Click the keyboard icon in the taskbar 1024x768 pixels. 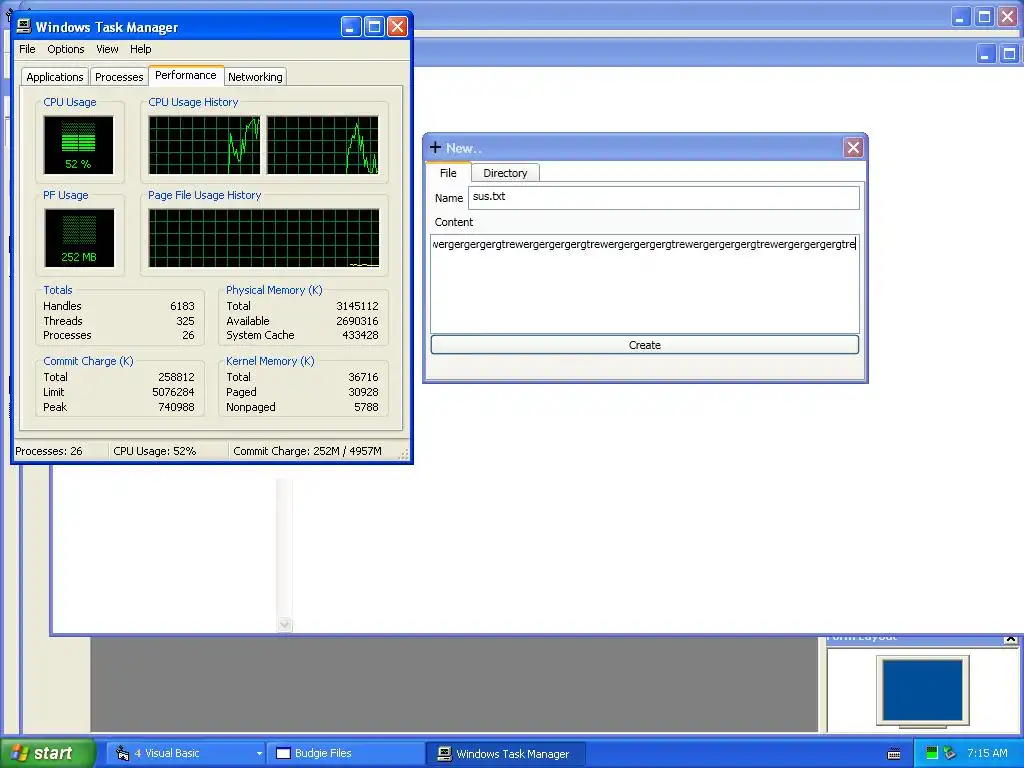894,754
